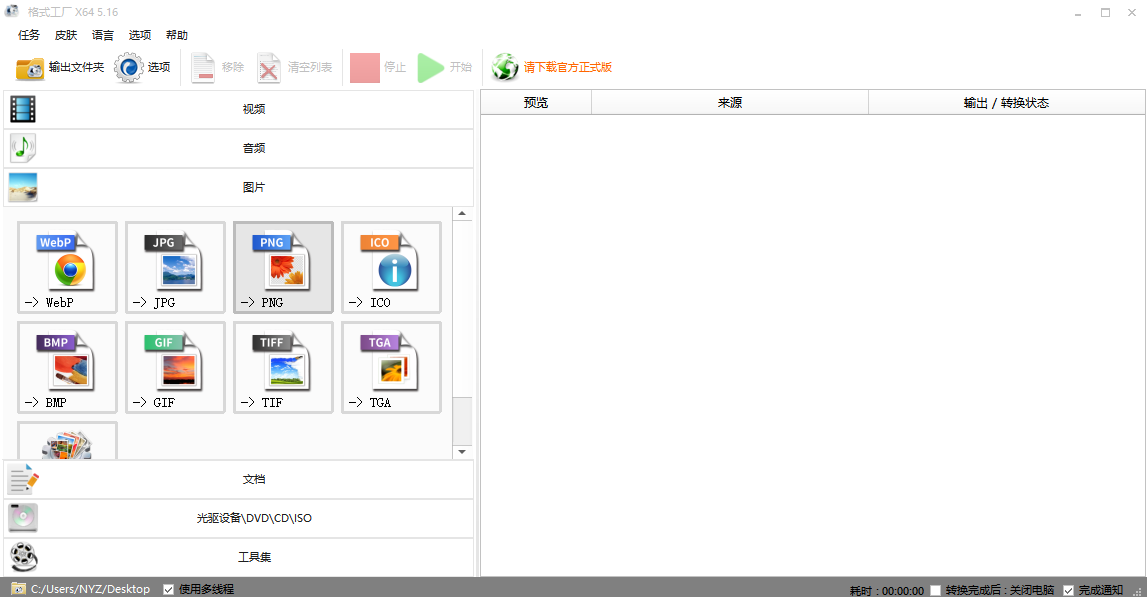Open the 任务 menu
The image size is (1147, 597).
(29, 35)
